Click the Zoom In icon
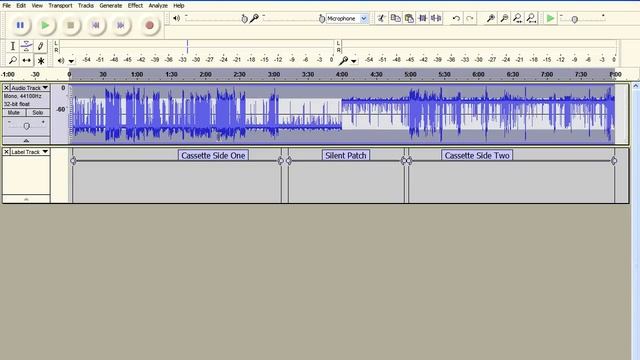The height and width of the screenshot is (360, 640). (491, 18)
